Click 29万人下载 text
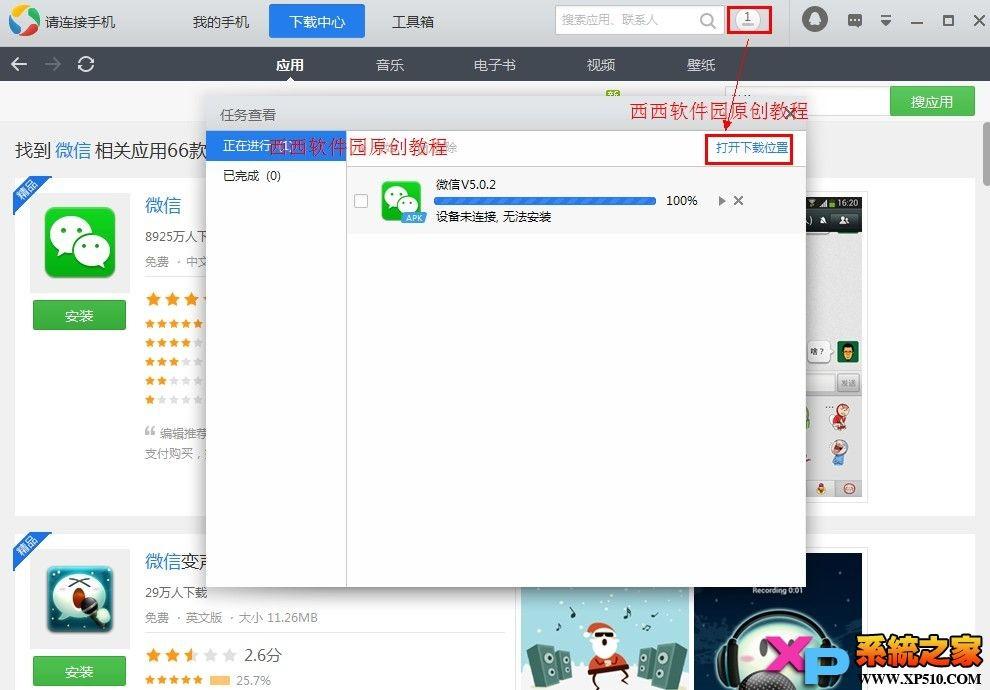Viewport: 990px width, 690px height. pos(176,592)
